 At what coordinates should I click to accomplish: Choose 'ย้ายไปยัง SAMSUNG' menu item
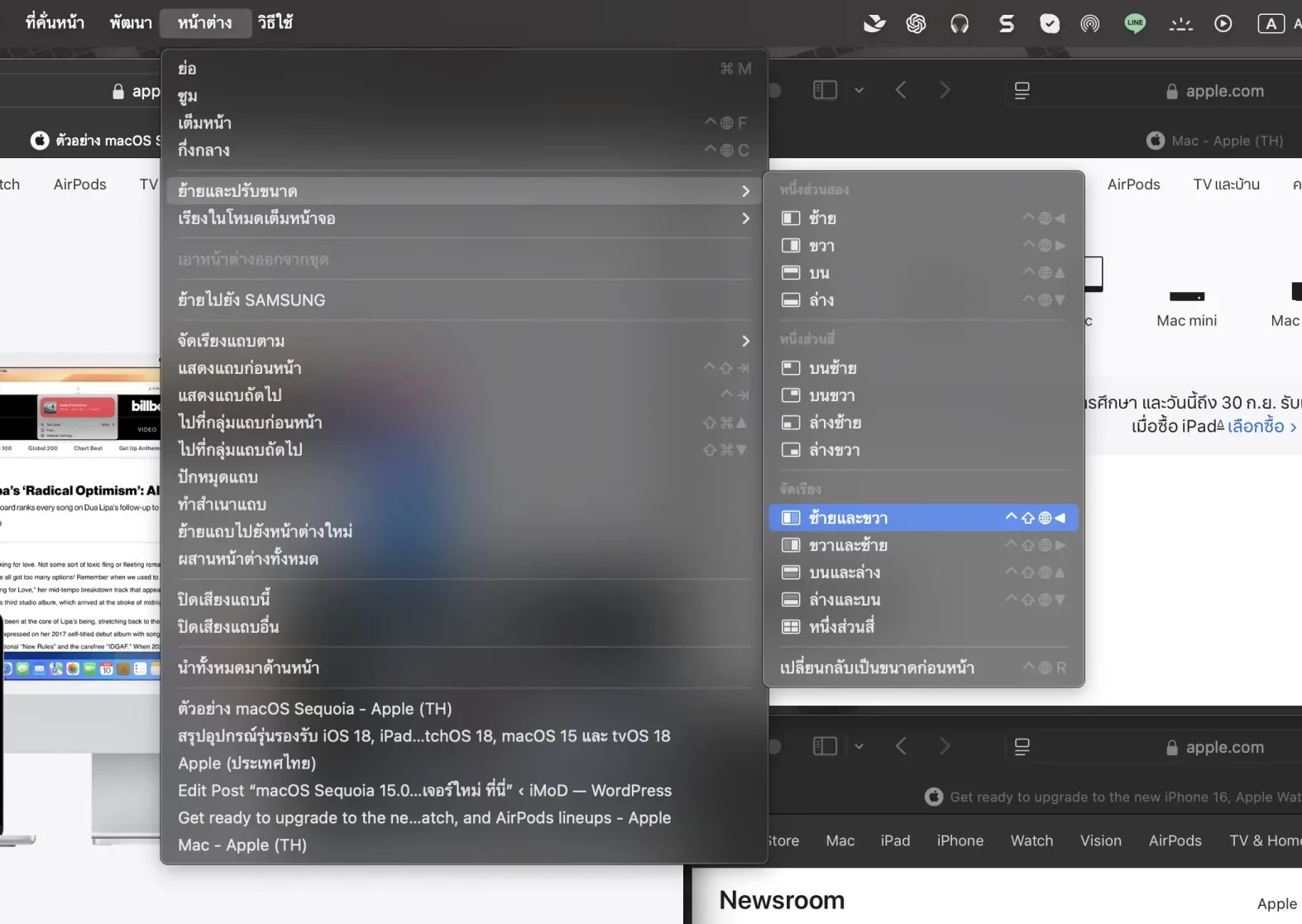pyautogui.click(x=251, y=300)
